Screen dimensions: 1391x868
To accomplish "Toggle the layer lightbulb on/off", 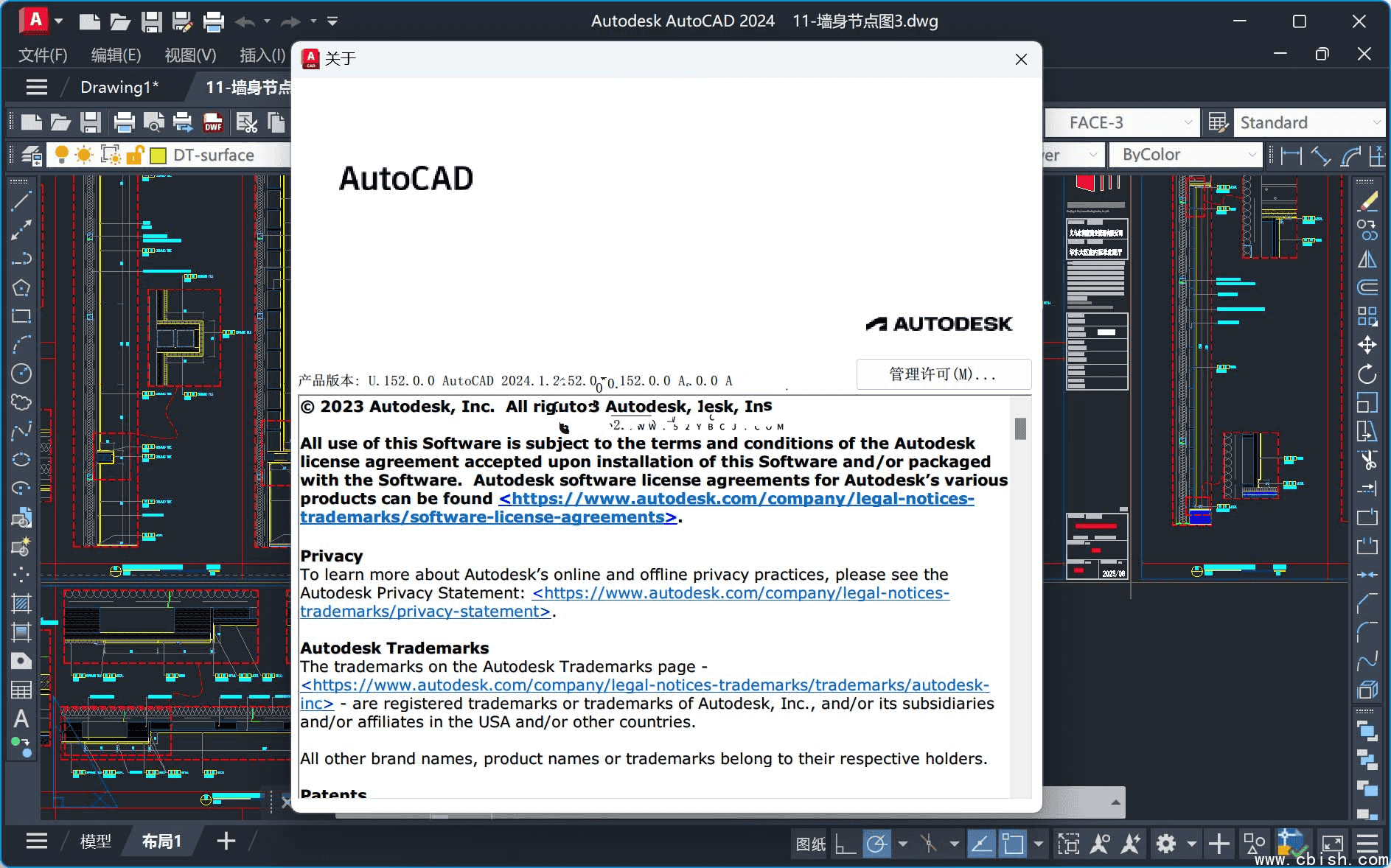I will 61,155.
